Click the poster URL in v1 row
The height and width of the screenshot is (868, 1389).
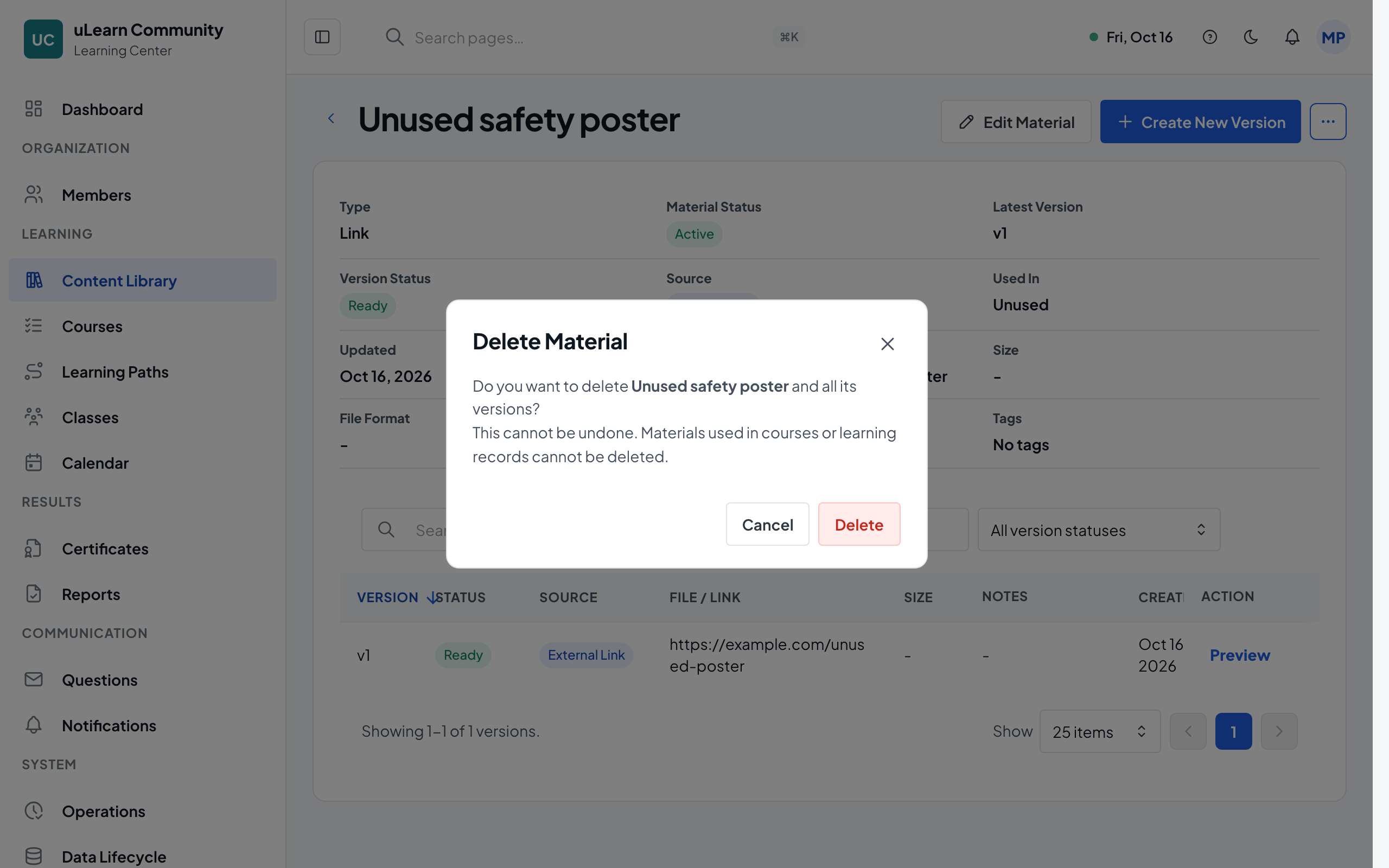pyautogui.click(x=767, y=655)
